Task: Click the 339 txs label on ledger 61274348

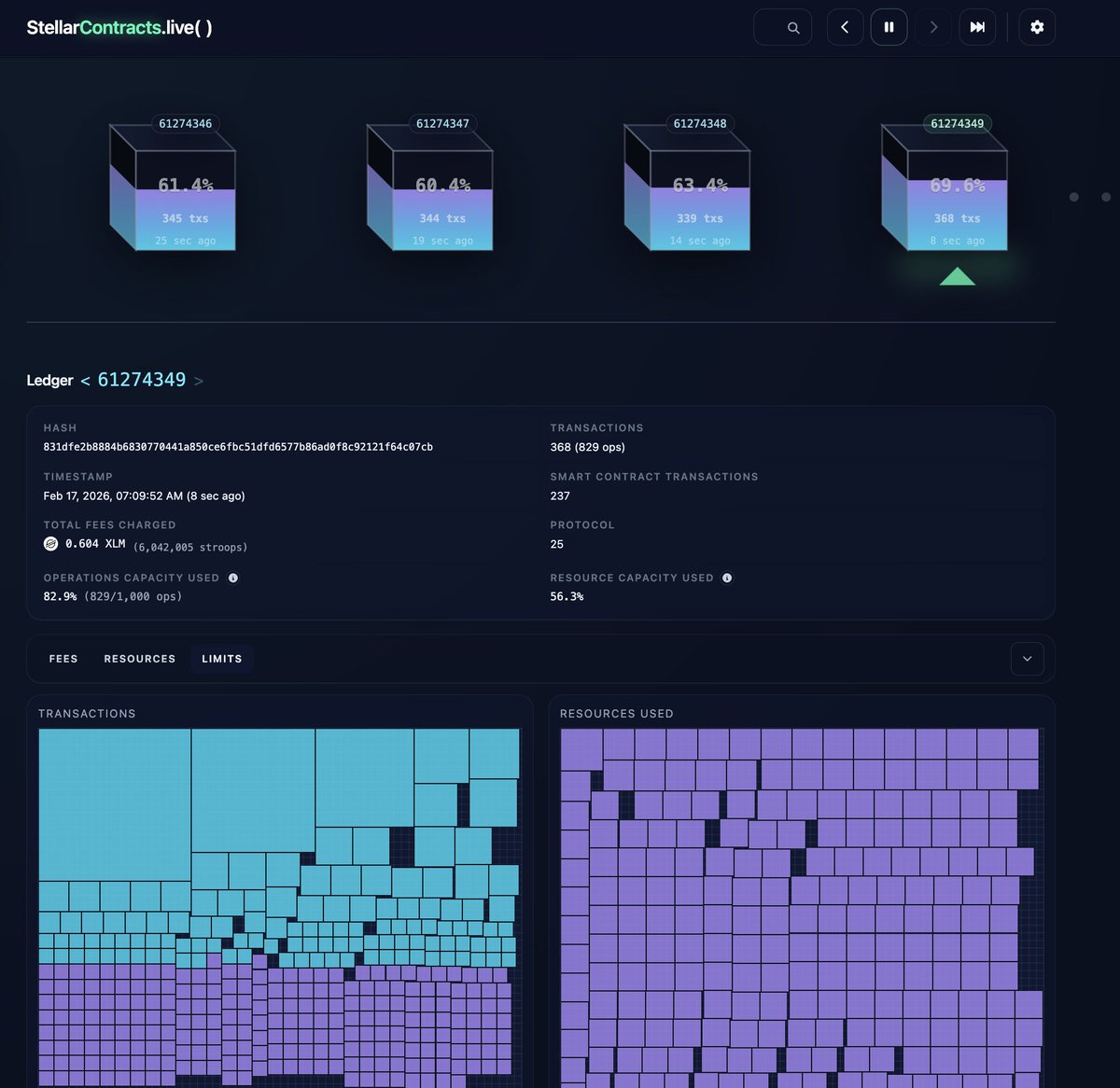Action: (x=700, y=218)
